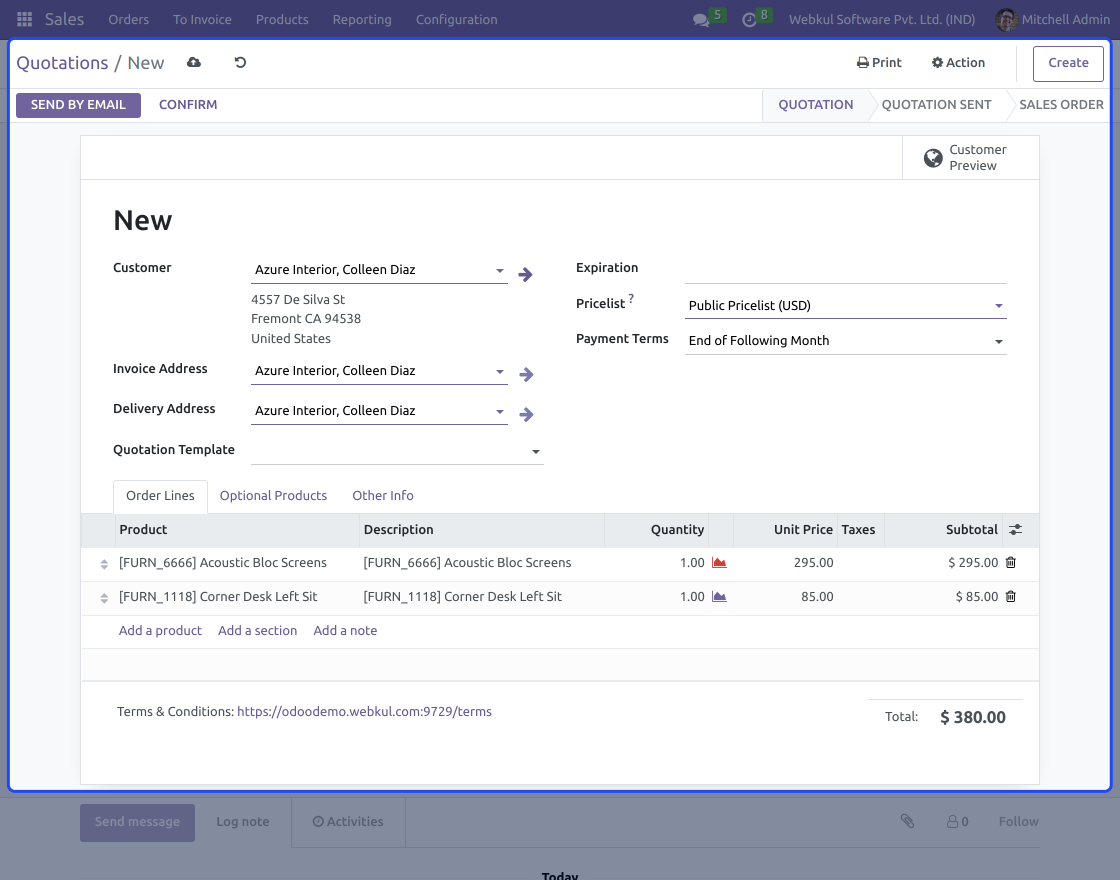Viewport: 1120px width, 880px height.
Task: Click the cloud save icon
Action: point(194,63)
